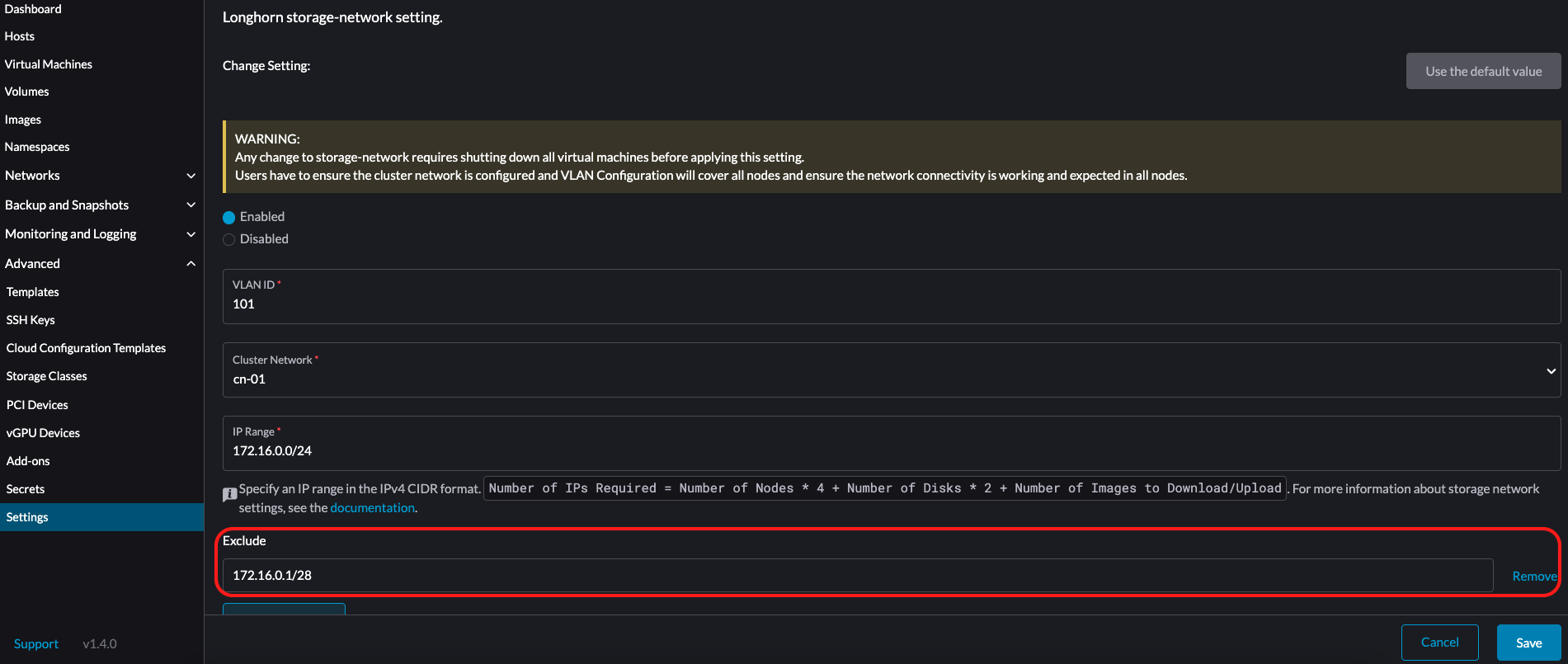Viewport: 1568px width, 664px height.
Task: Navigate to Add-ons page
Action: [28, 461]
